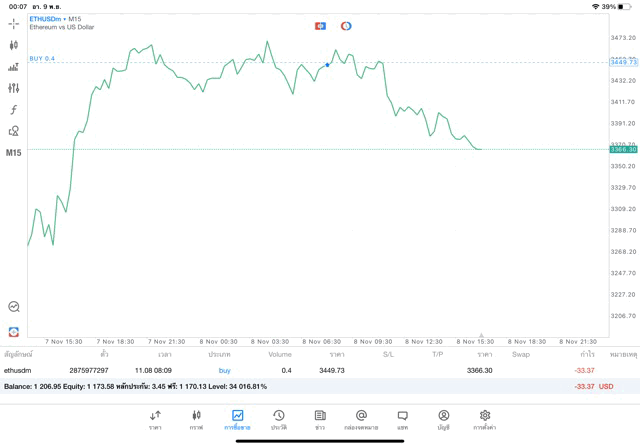Image resolution: width=640 pixels, height=447 pixels.
Task: Tap the small arrow marker on time axis
Action: click(481, 335)
